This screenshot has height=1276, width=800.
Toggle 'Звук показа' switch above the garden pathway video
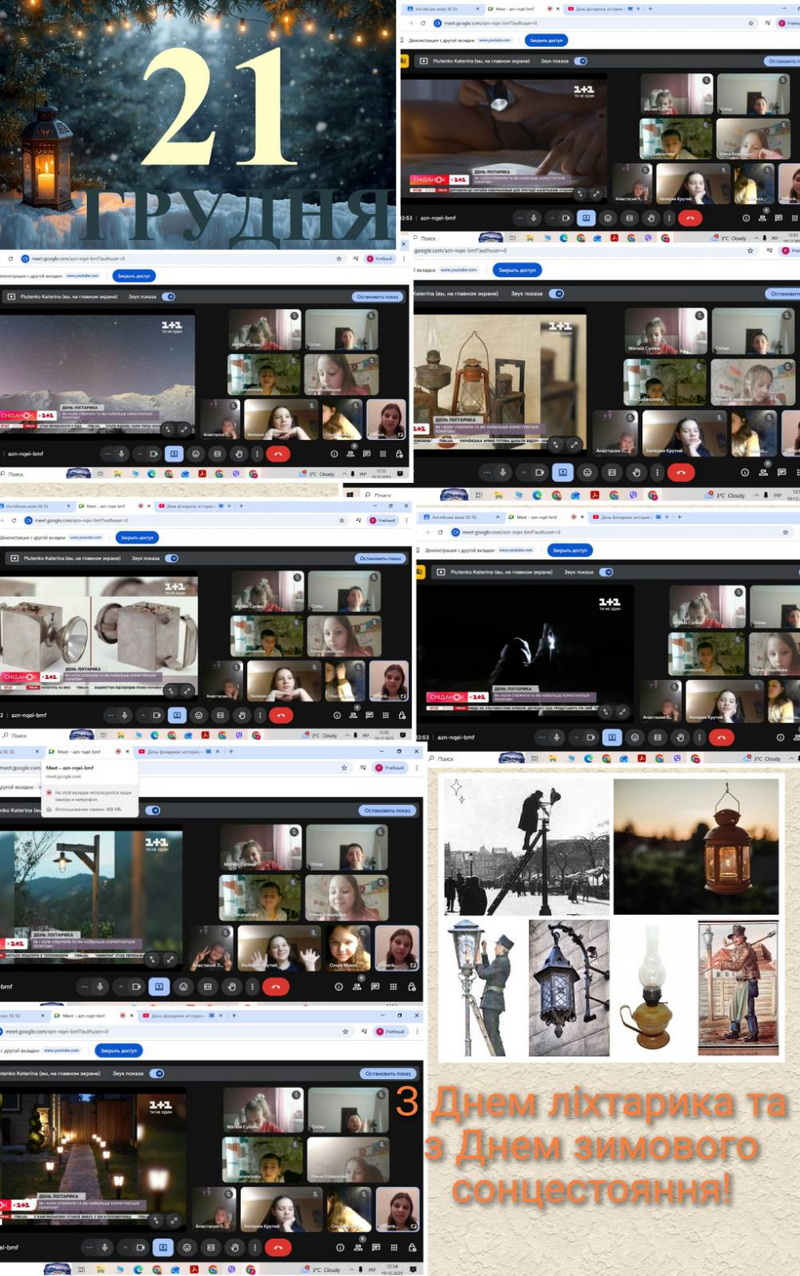tap(155, 1073)
